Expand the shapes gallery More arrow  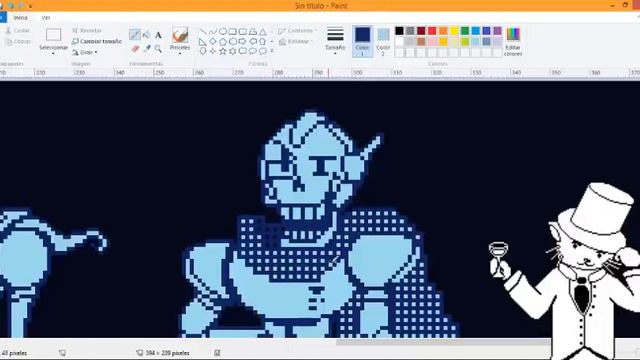coord(272,51)
